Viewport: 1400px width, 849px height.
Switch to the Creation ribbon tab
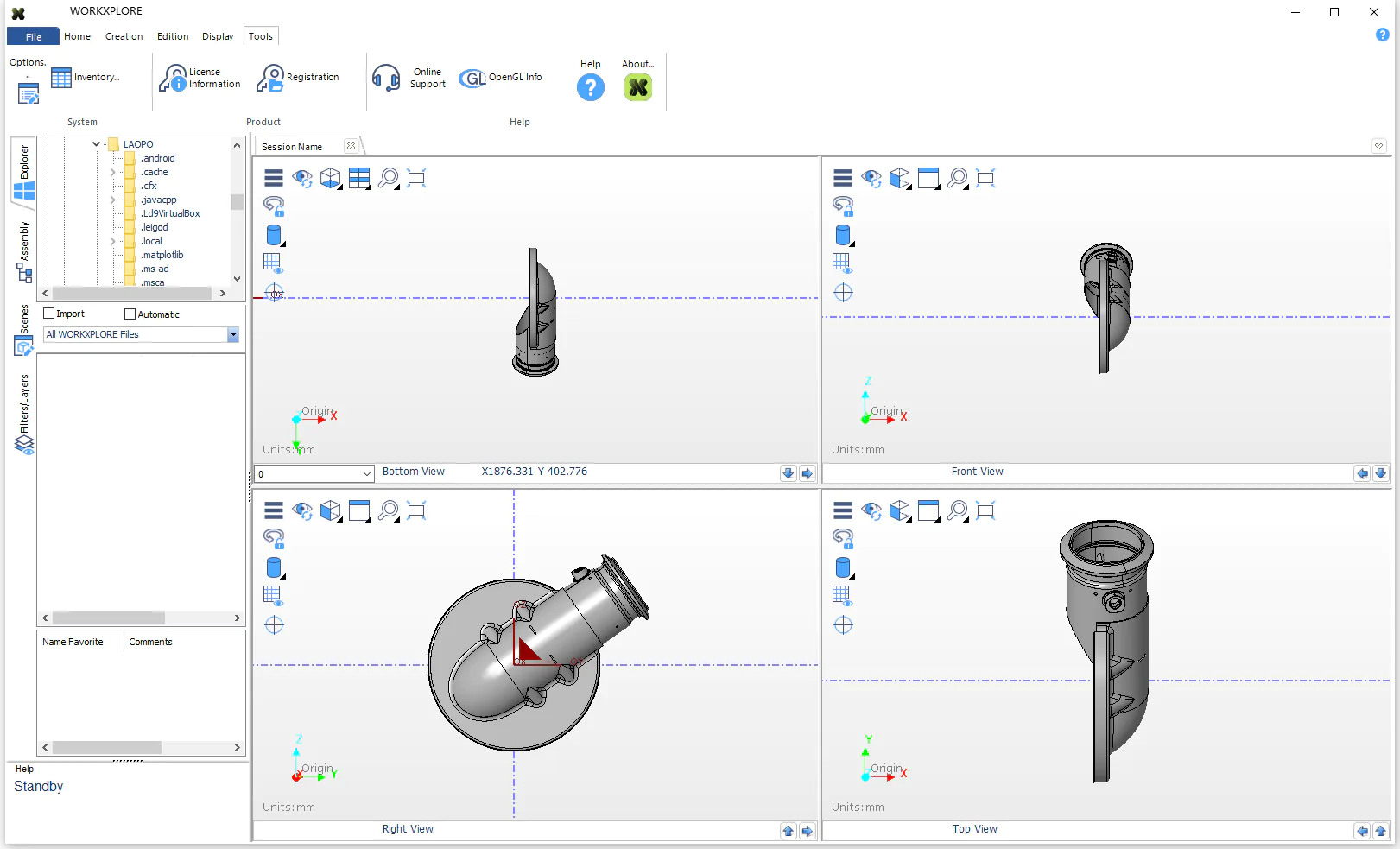point(124,36)
